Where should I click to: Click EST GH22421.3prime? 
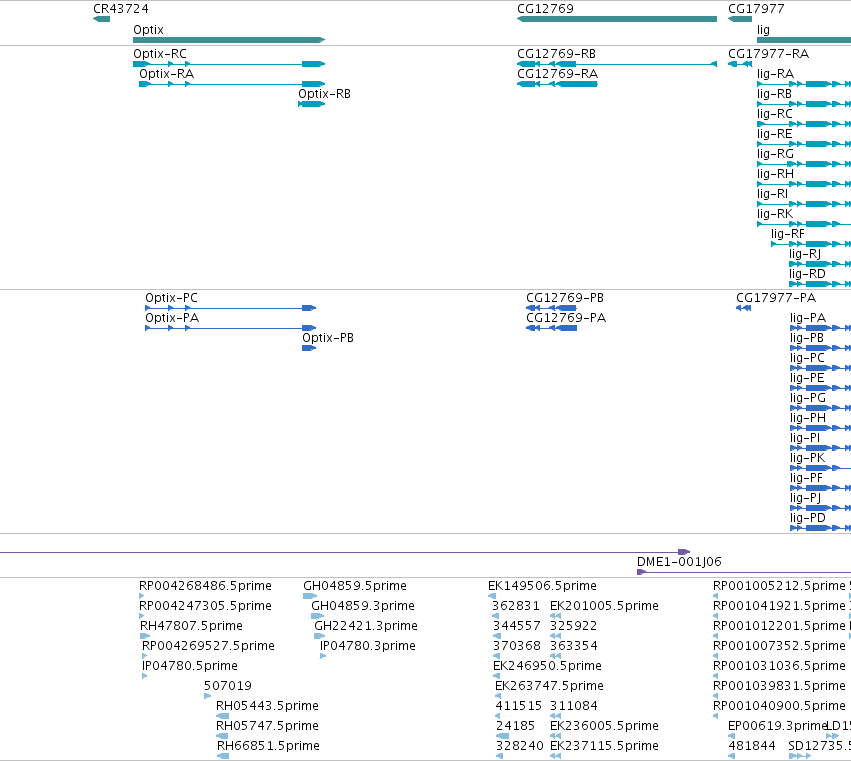tap(320, 636)
